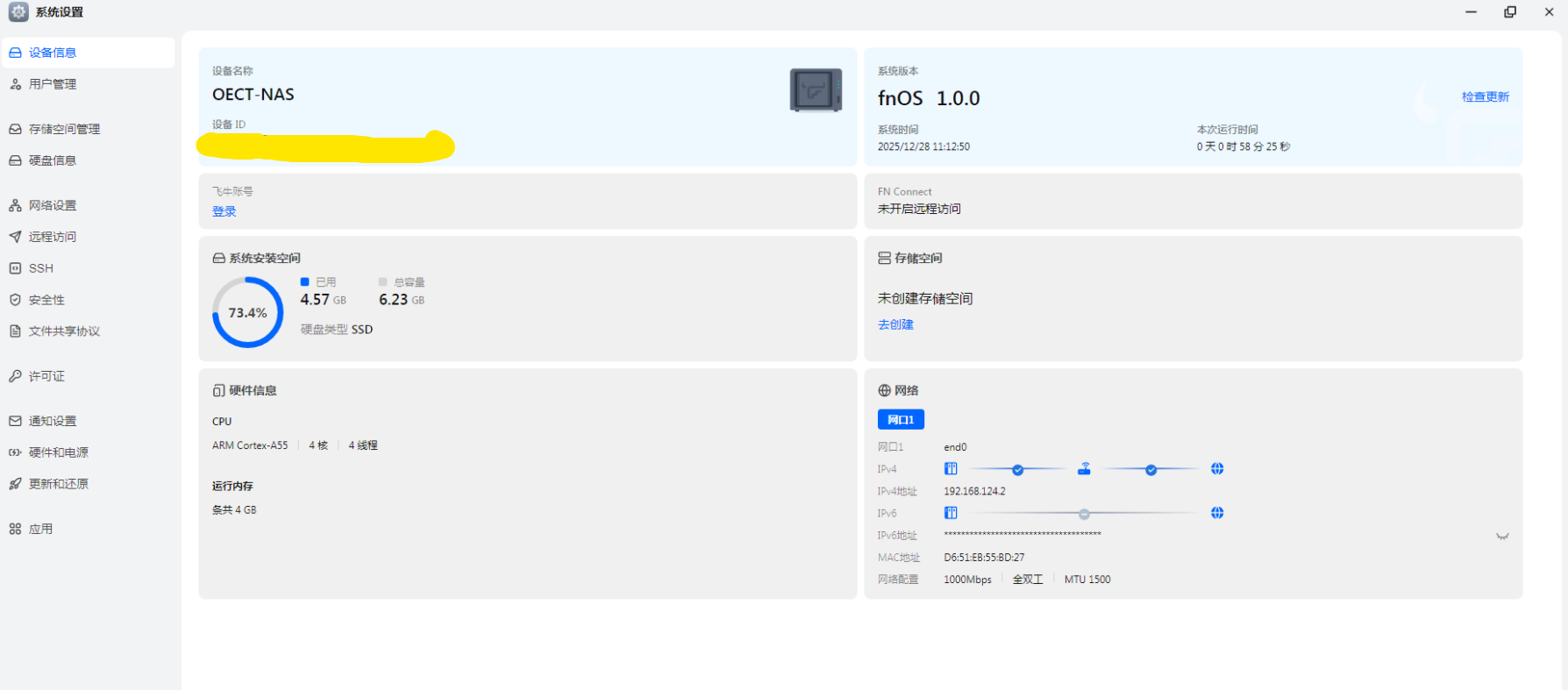Click the router icon in the IPv4 row
The height and width of the screenshot is (690, 1568).
coord(1084,469)
